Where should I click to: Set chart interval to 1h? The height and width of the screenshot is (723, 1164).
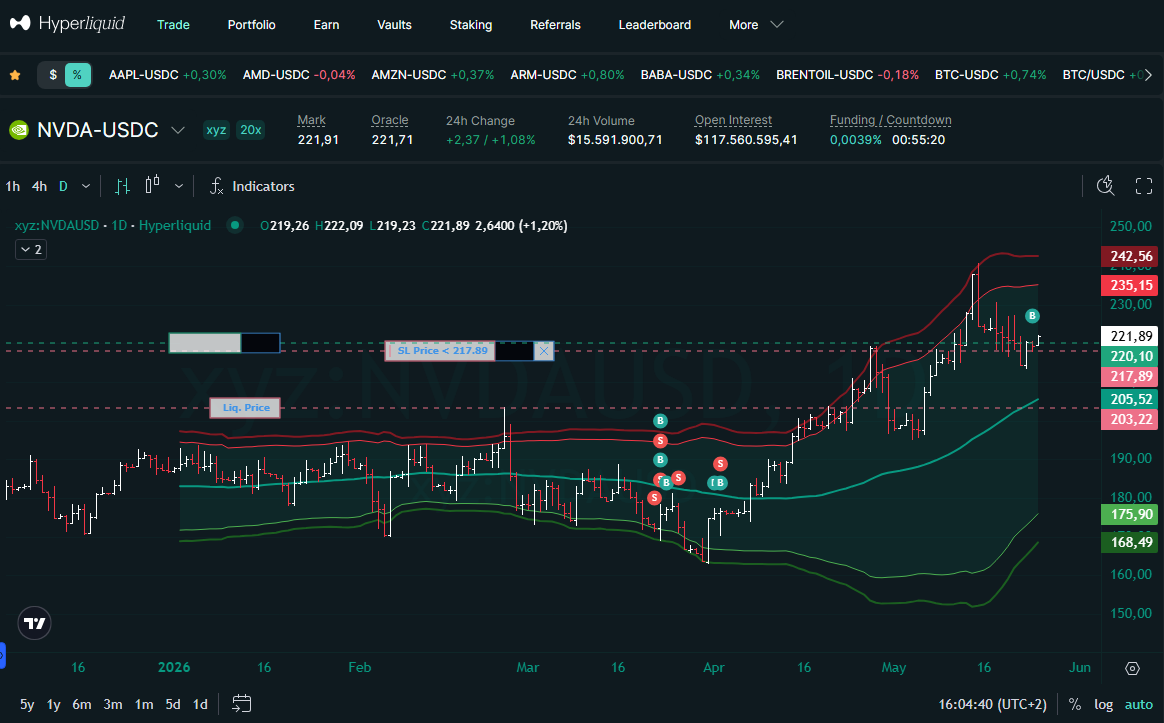click(x=13, y=186)
